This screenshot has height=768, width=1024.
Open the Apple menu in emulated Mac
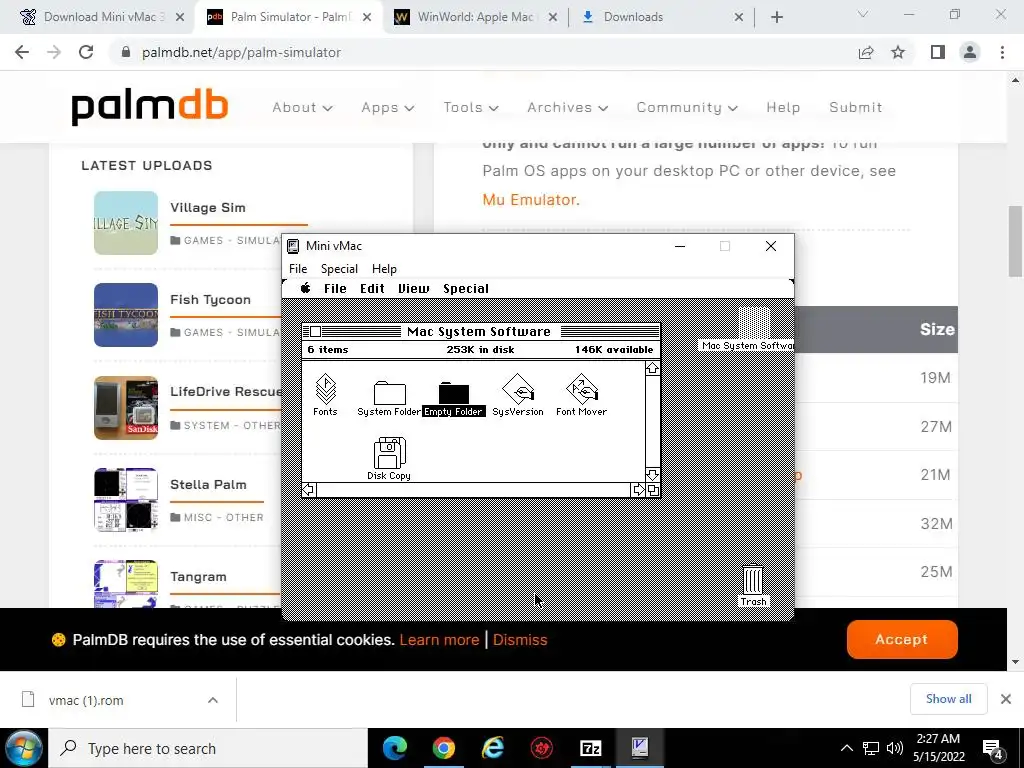pos(305,288)
